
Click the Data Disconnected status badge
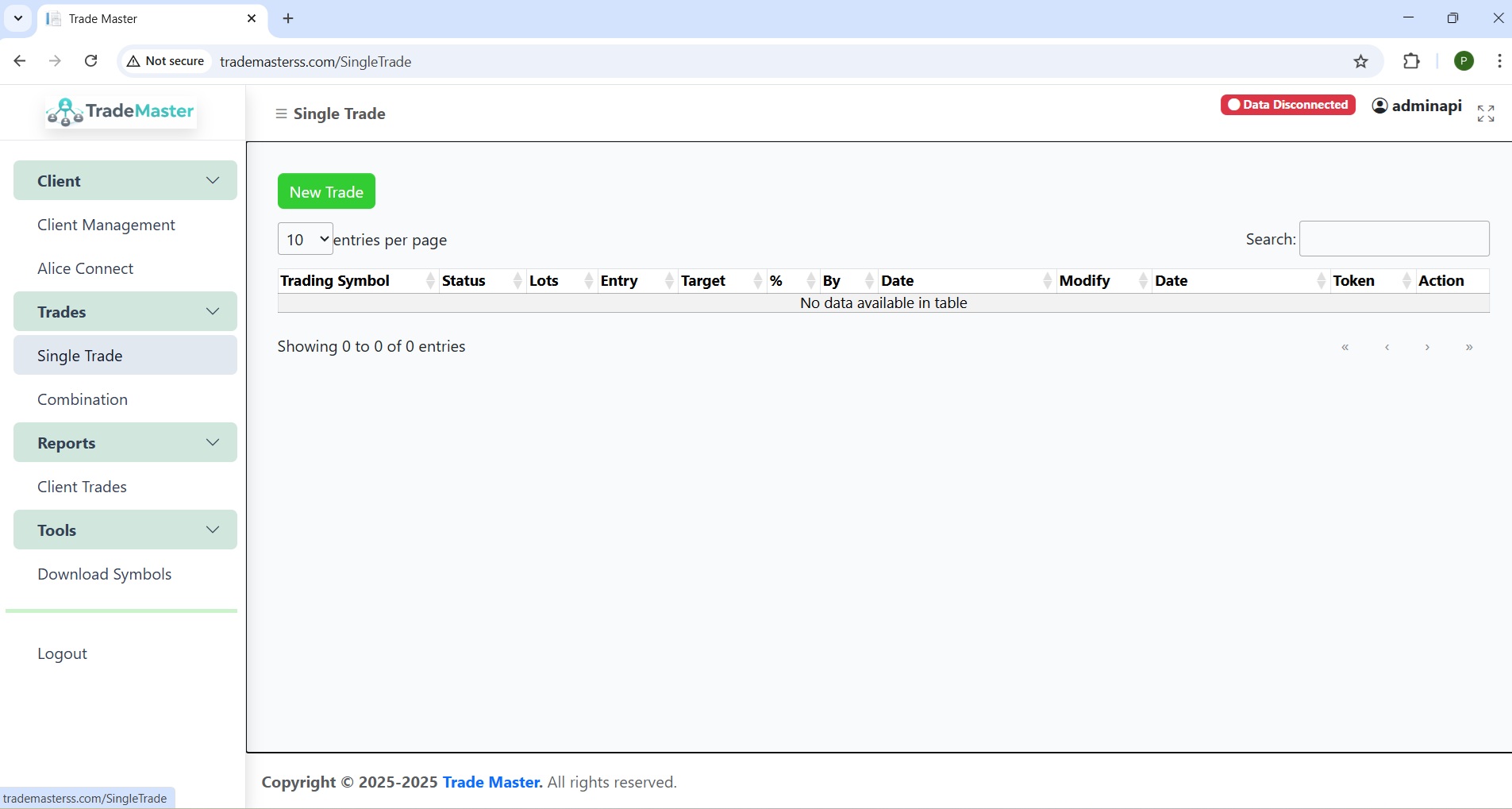click(x=1287, y=105)
